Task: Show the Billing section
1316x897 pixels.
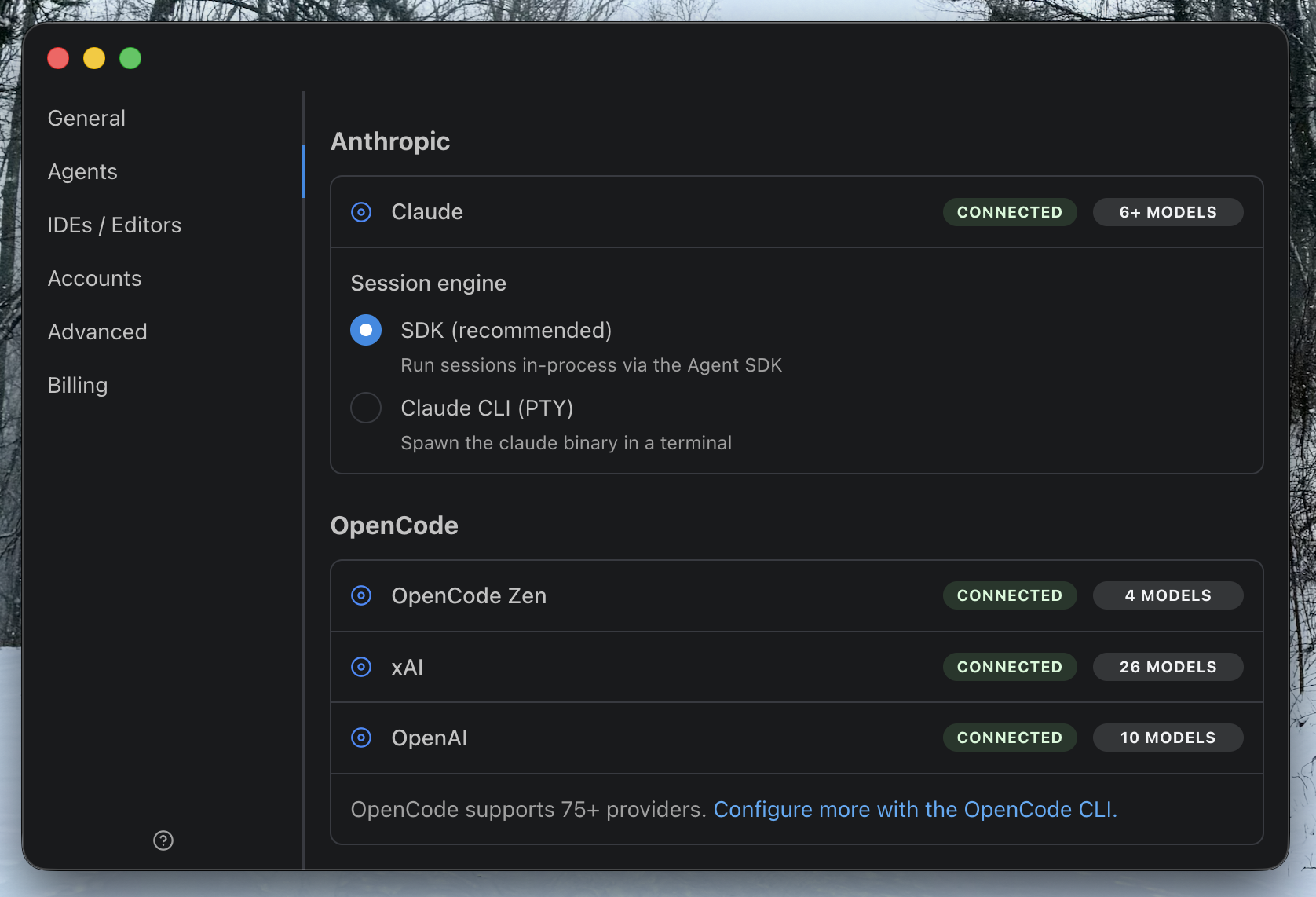Action: (78, 385)
